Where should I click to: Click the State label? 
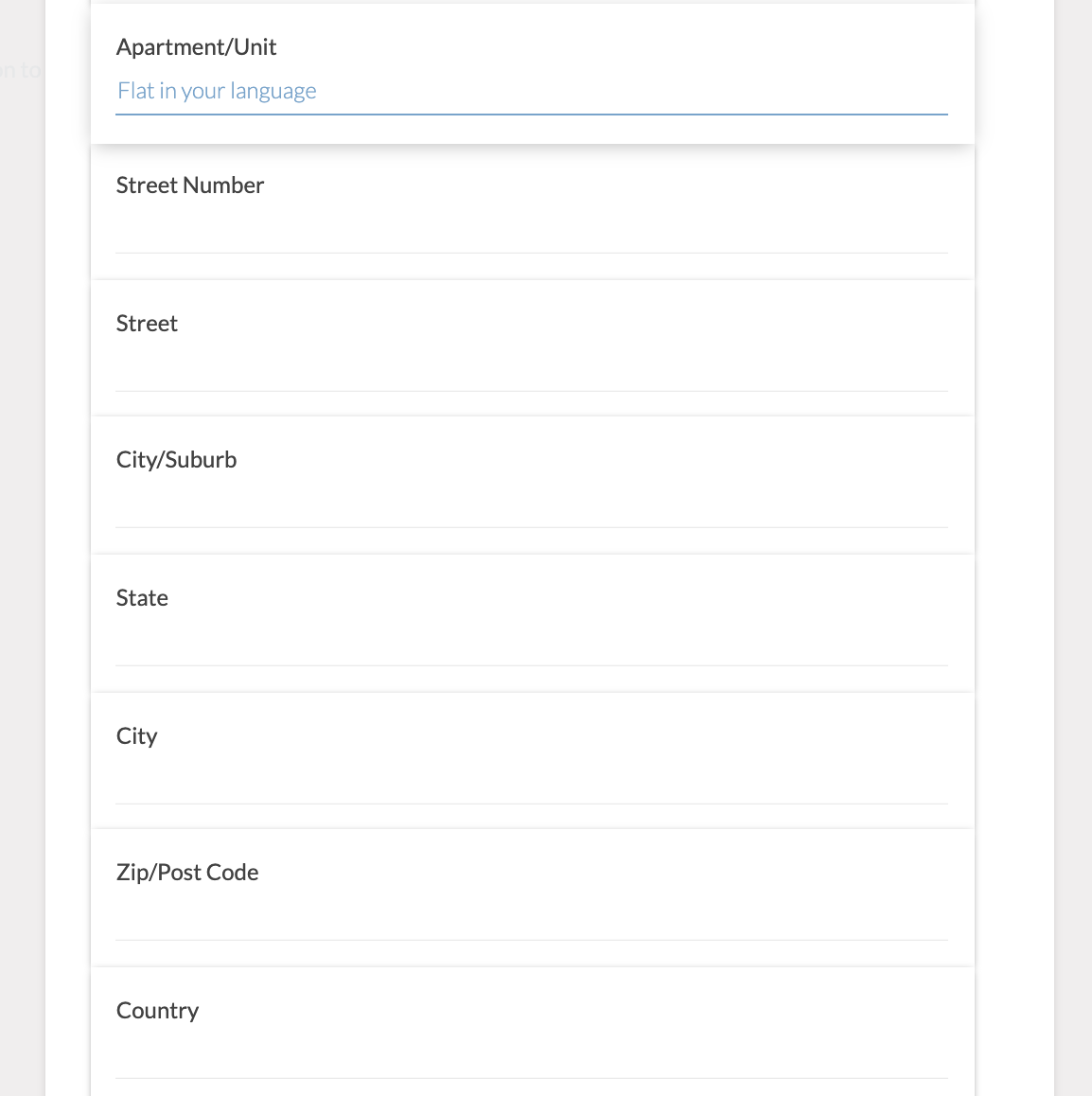(142, 597)
